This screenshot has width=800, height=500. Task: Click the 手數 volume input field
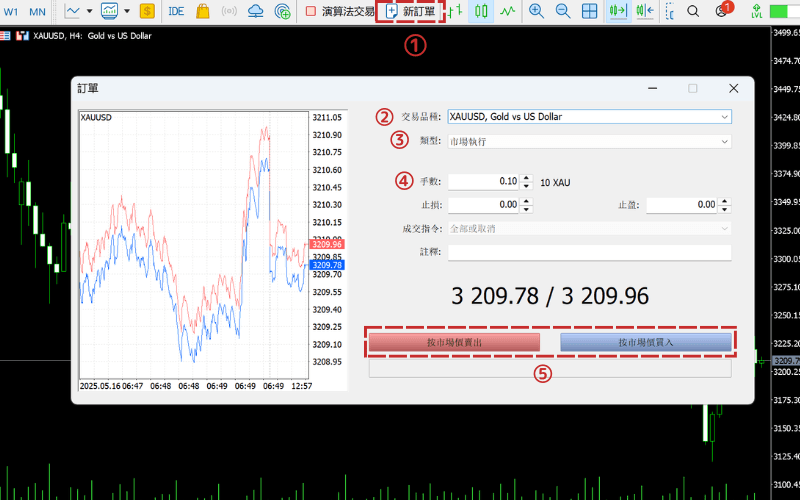[483, 181]
